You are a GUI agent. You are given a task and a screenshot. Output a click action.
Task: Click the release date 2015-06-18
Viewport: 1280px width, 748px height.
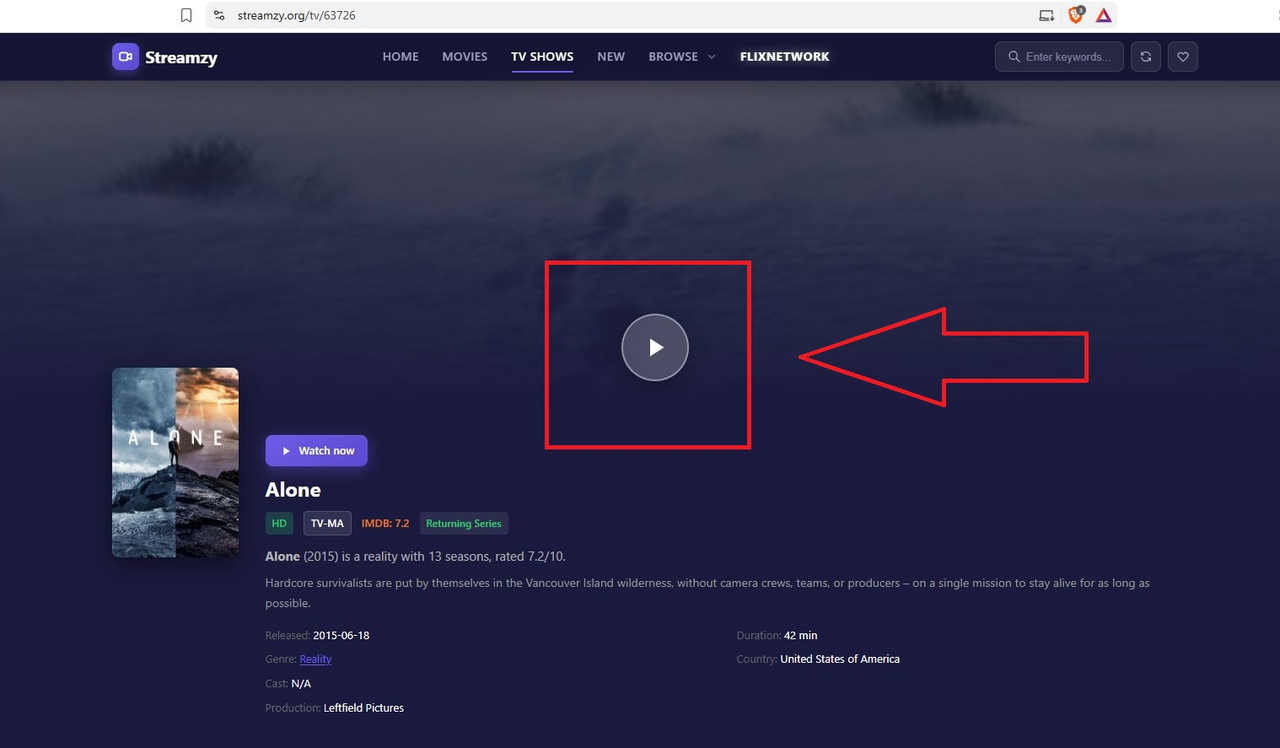pos(341,635)
